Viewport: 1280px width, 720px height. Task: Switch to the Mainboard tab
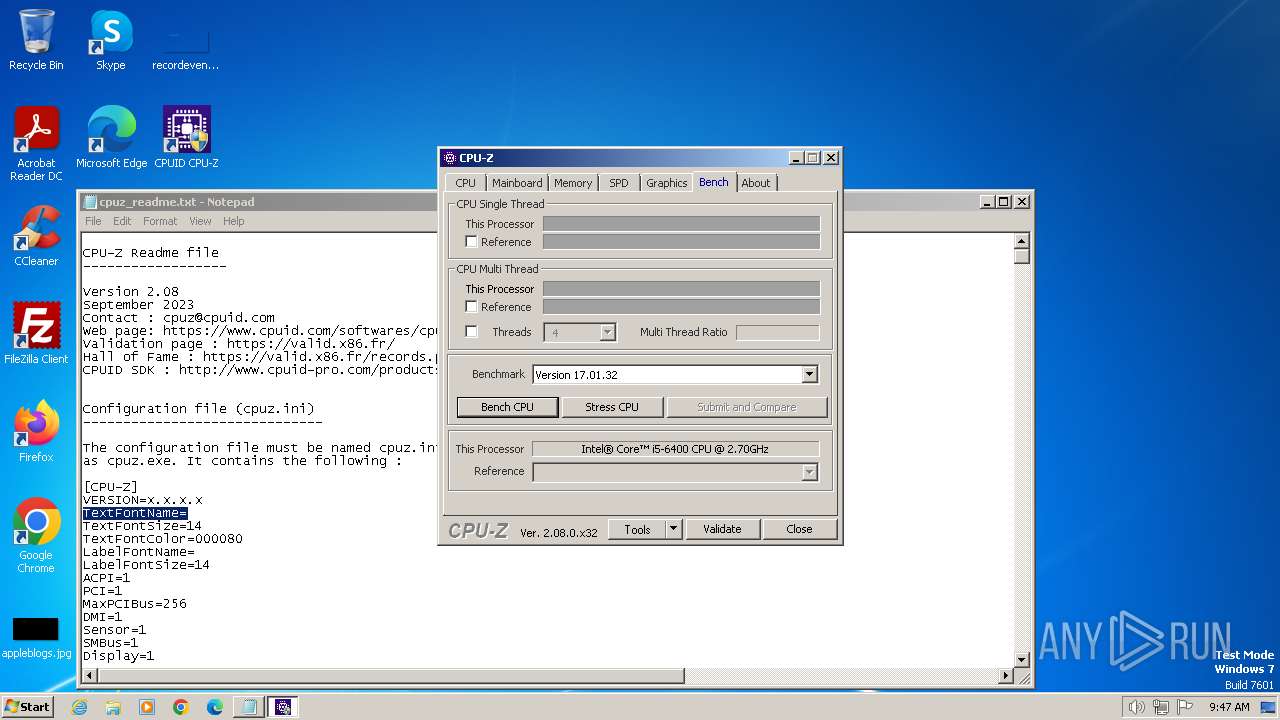click(517, 183)
